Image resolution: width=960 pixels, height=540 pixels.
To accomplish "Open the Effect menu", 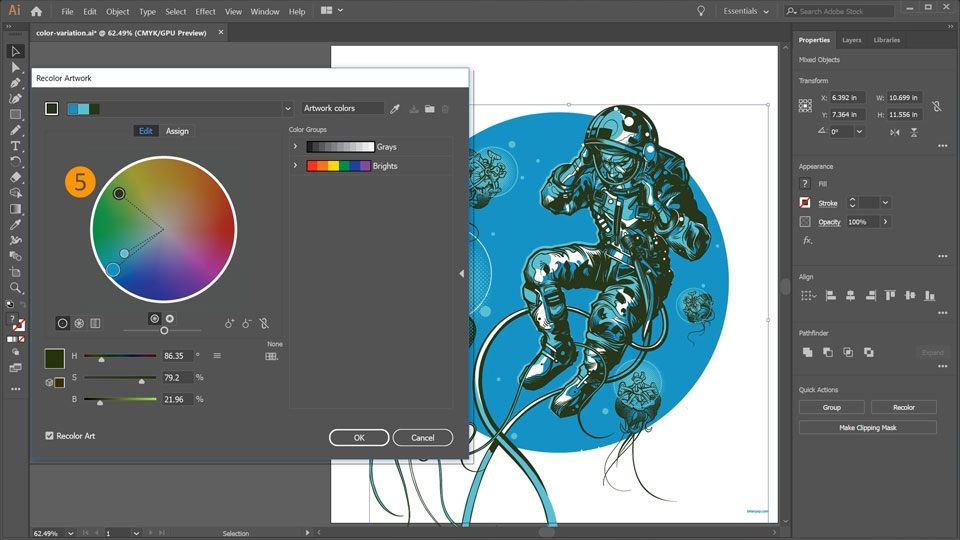I will pyautogui.click(x=205, y=12).
